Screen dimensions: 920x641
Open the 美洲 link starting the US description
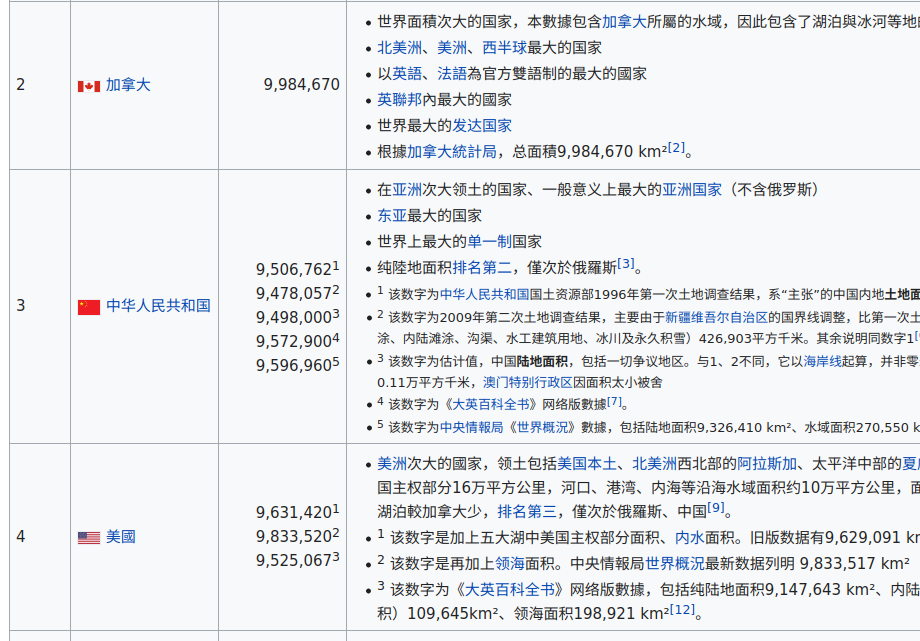click(x=392, y=464)
